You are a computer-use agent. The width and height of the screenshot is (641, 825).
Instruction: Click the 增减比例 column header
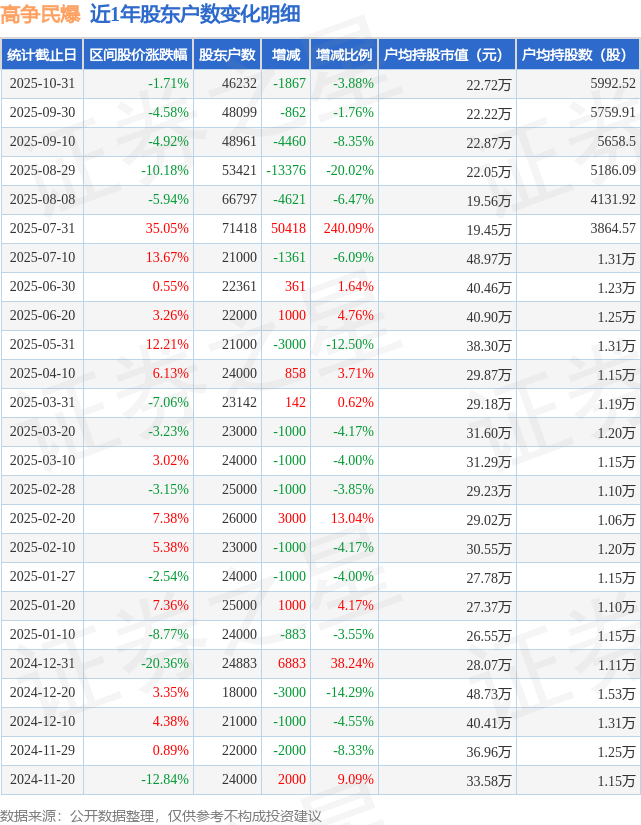343,55
